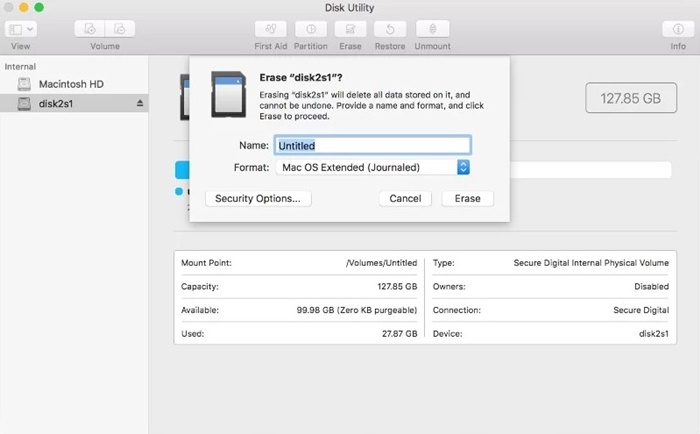Image resolution: width=700 pixels, height=434 pixels.
Task: Confirm with the Erase button
Action: click(x=467, y=199)
